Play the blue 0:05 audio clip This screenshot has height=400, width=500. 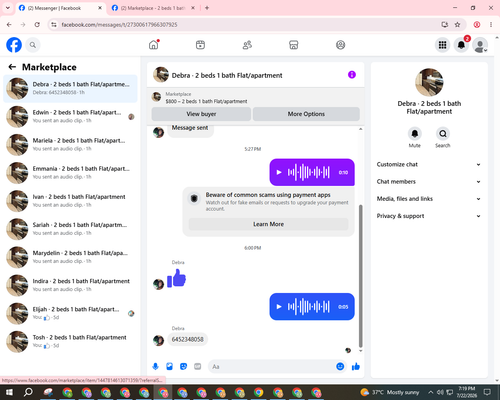279,307
